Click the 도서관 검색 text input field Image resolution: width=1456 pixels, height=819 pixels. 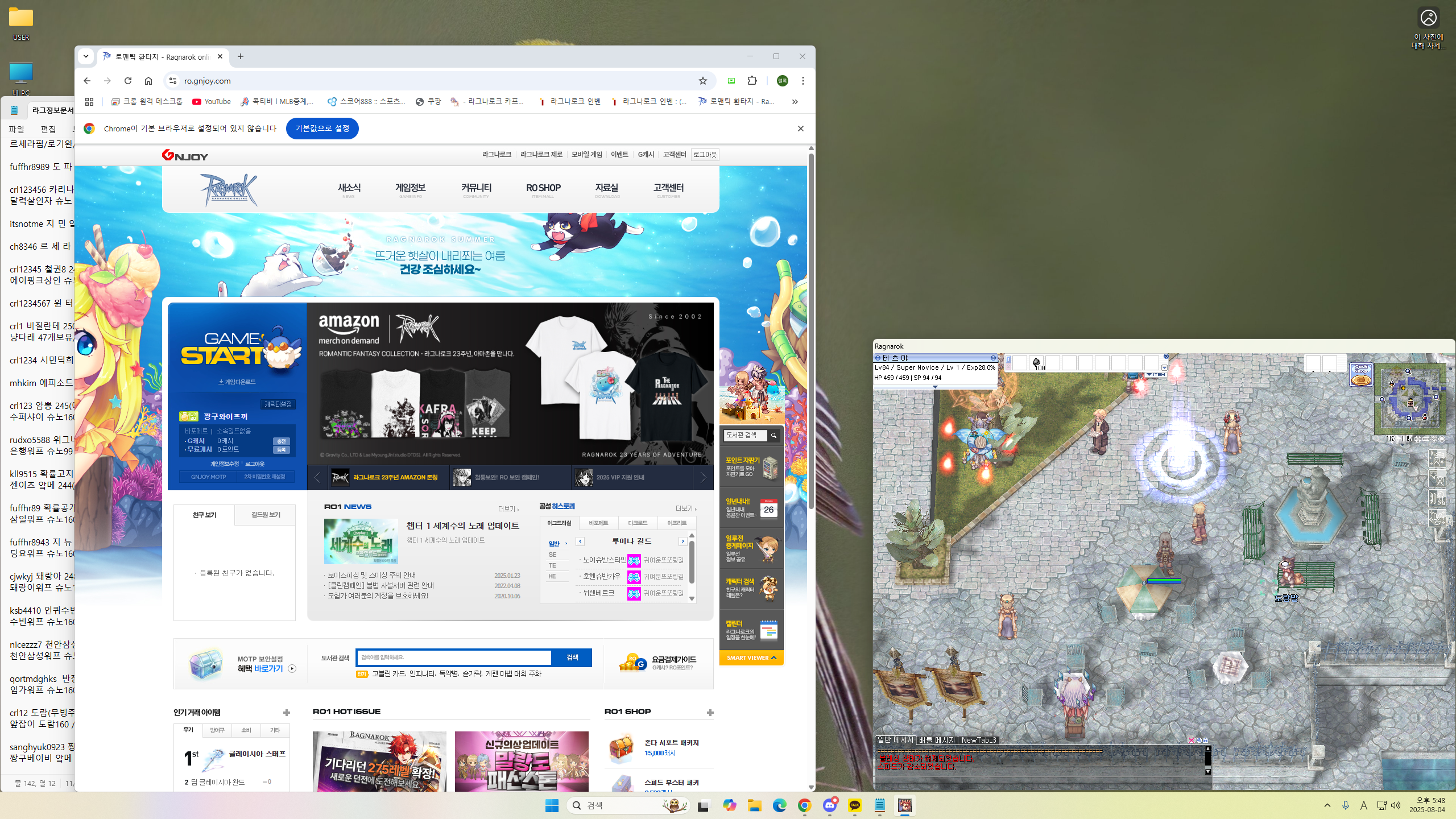454,657
